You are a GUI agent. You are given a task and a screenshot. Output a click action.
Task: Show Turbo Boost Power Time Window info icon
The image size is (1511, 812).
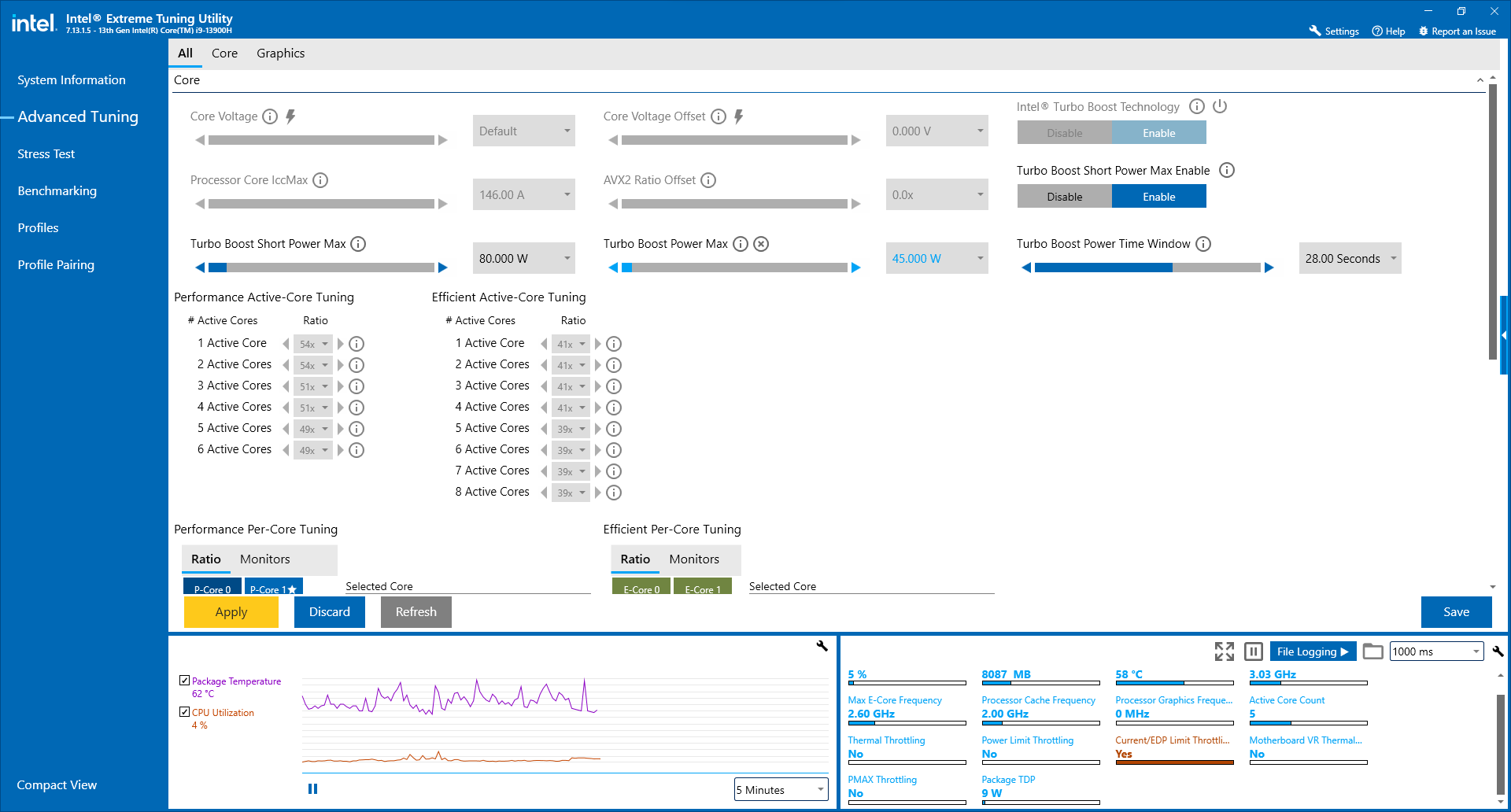pyautogui.click(x=1203, y=244)
